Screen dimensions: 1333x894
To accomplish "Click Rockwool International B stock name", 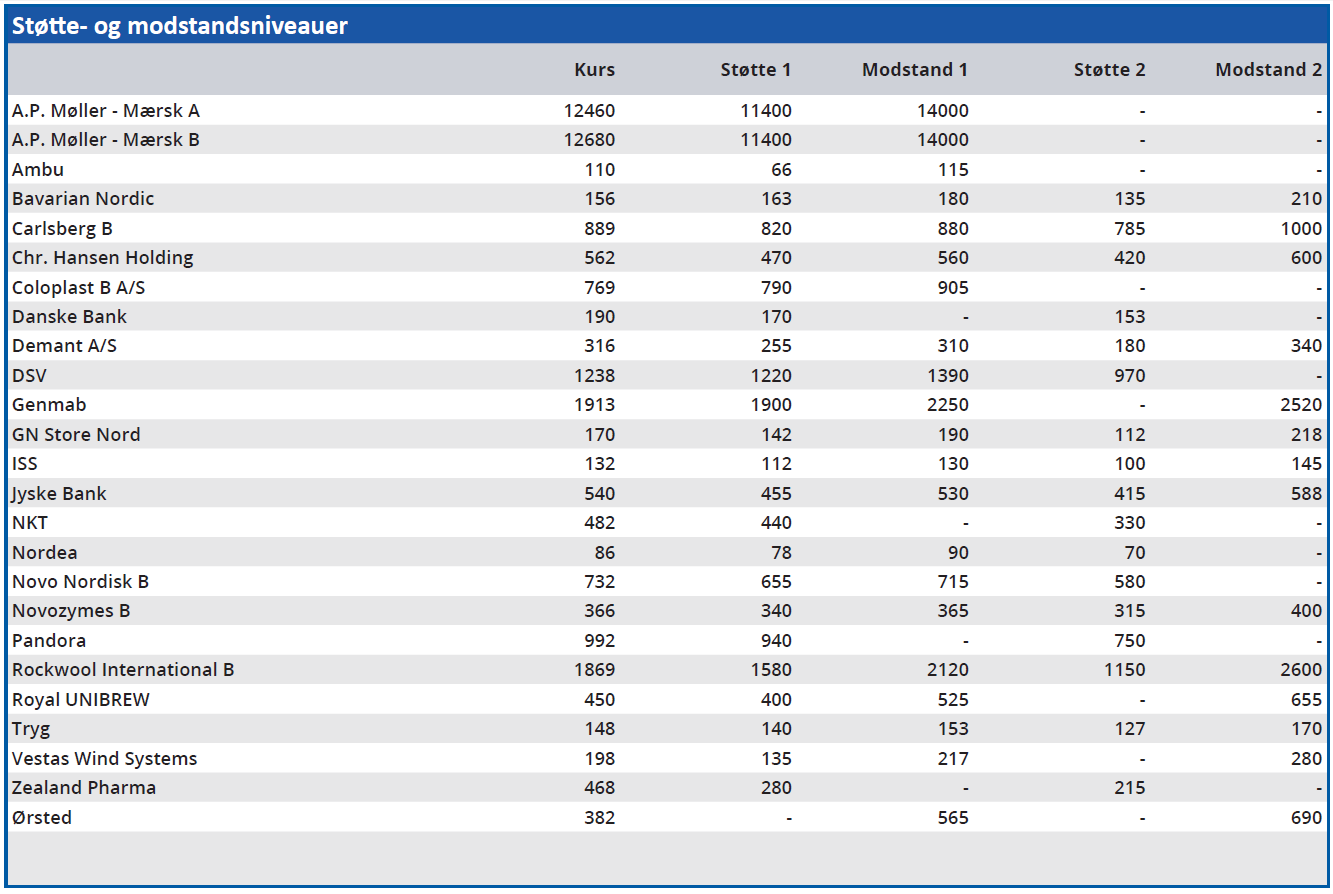I will tap(123, 670).
